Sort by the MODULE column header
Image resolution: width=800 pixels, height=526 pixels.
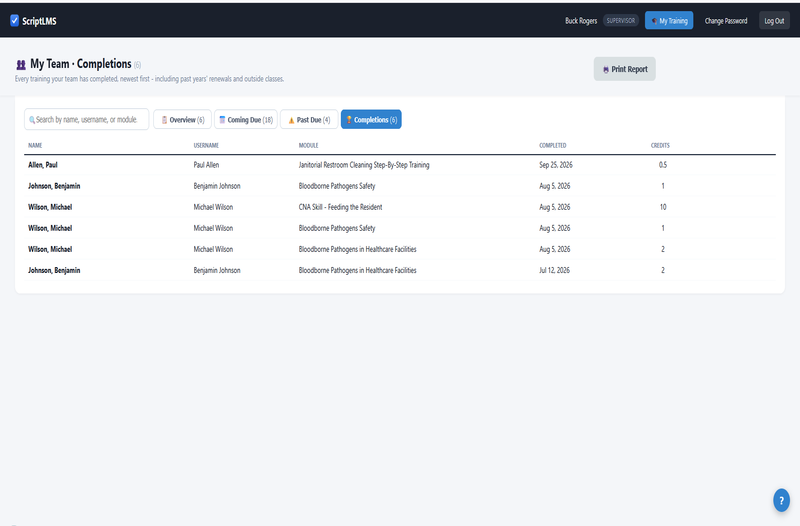coord(308,145)
